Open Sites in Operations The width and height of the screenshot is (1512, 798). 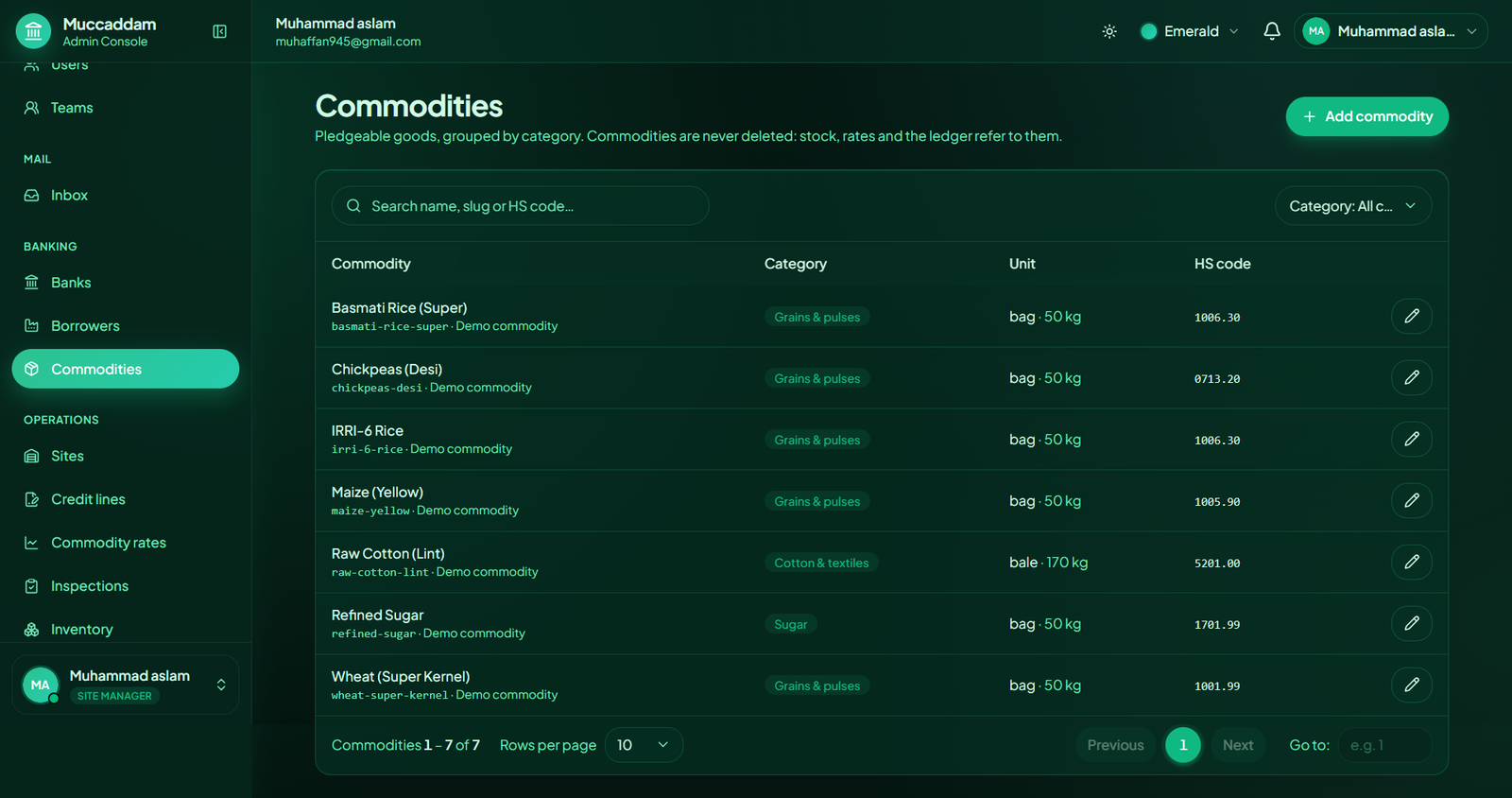[x=125, y=456]
